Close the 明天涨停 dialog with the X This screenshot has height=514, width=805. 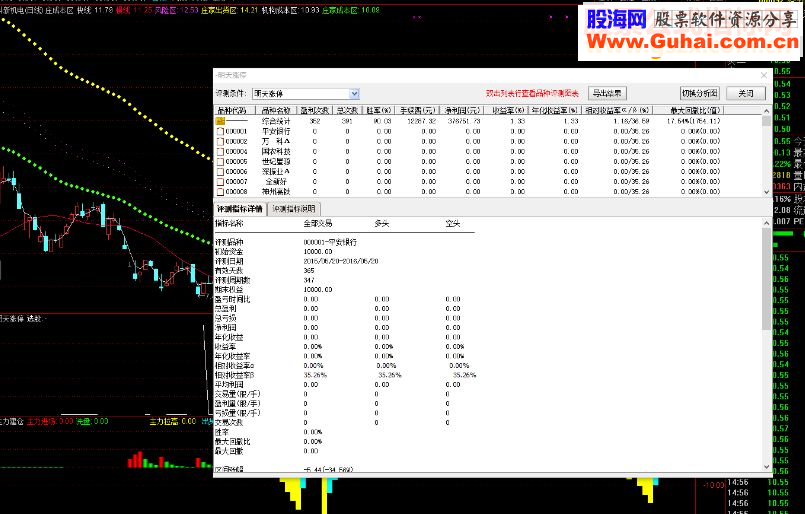pyautogui.click(x=763, y=75)
